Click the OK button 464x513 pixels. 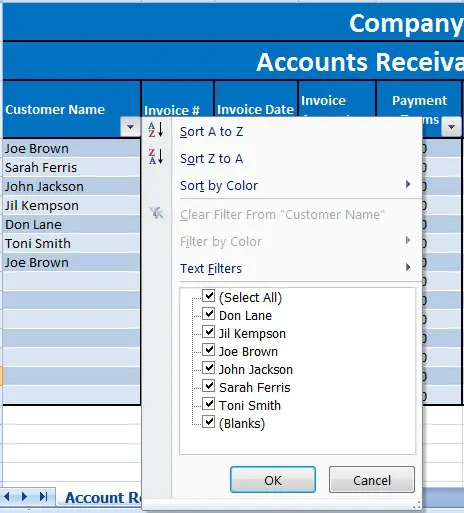273,480
